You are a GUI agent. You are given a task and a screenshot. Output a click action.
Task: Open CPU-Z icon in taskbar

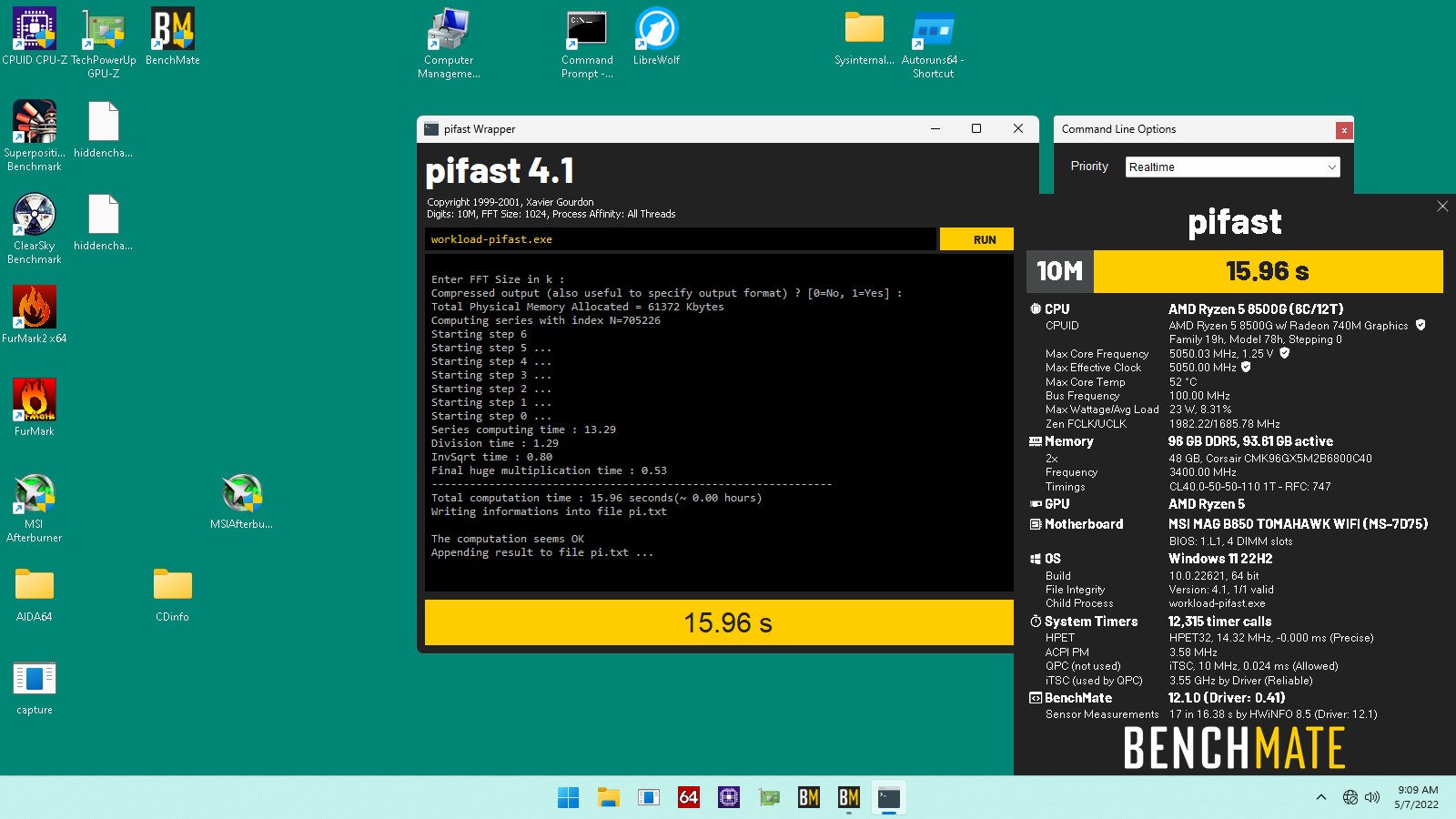click(x=729, y=797)
